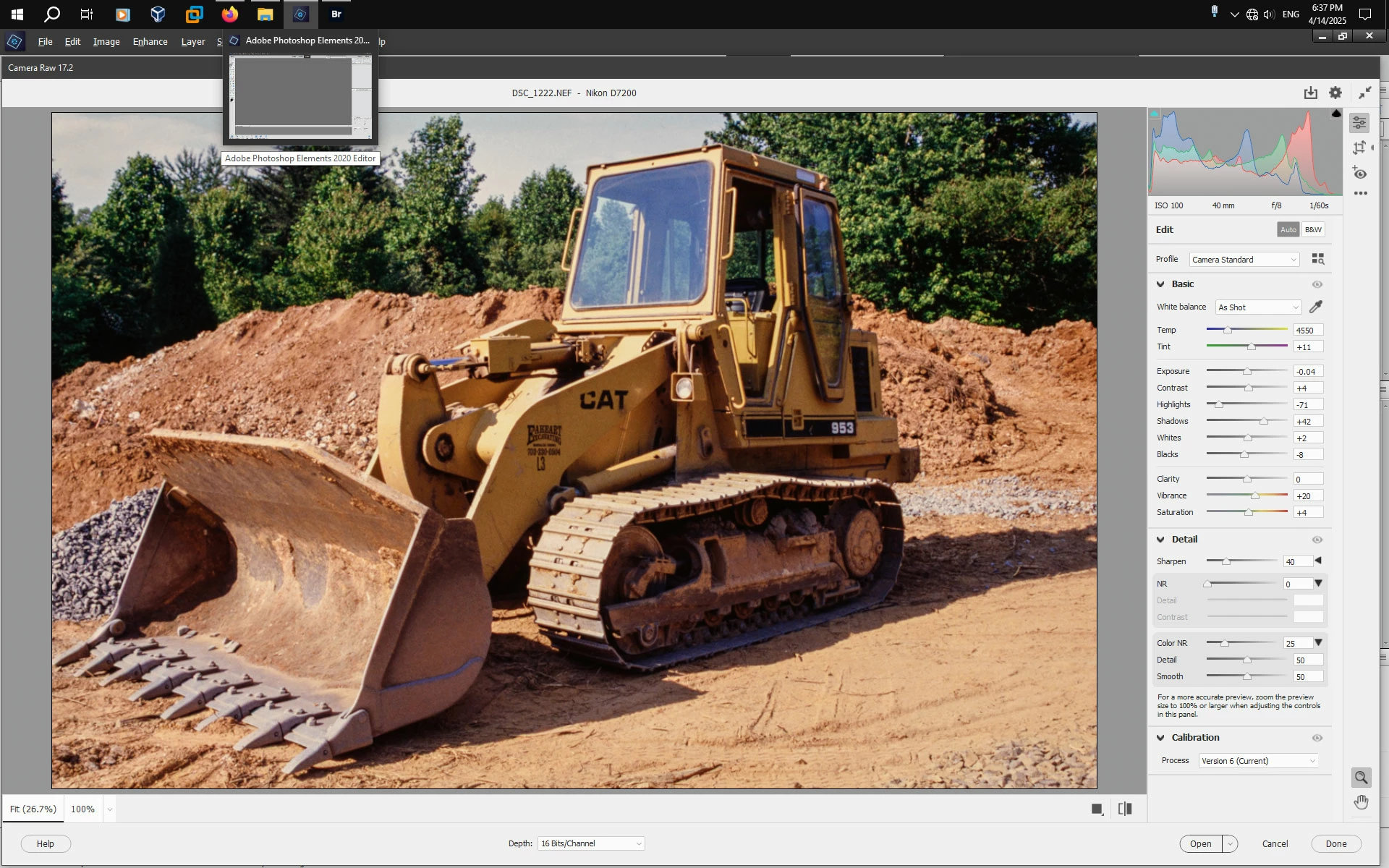Select the White Balance eyedropper tool
1389x868 pixels.
(x=1315, y=307)
